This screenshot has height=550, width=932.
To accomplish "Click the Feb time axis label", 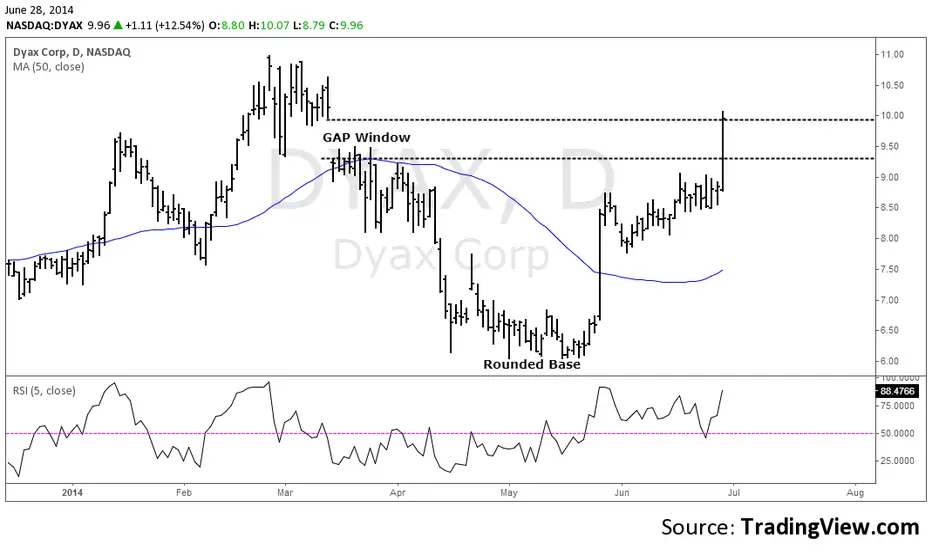I will click(x=184, y=492).
